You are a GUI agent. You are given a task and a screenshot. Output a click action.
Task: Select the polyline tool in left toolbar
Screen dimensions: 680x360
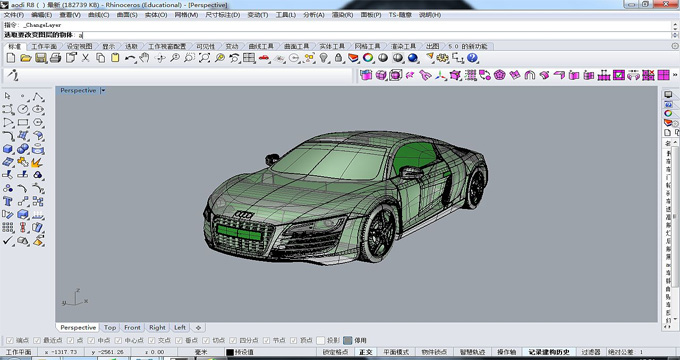point(38,96)
